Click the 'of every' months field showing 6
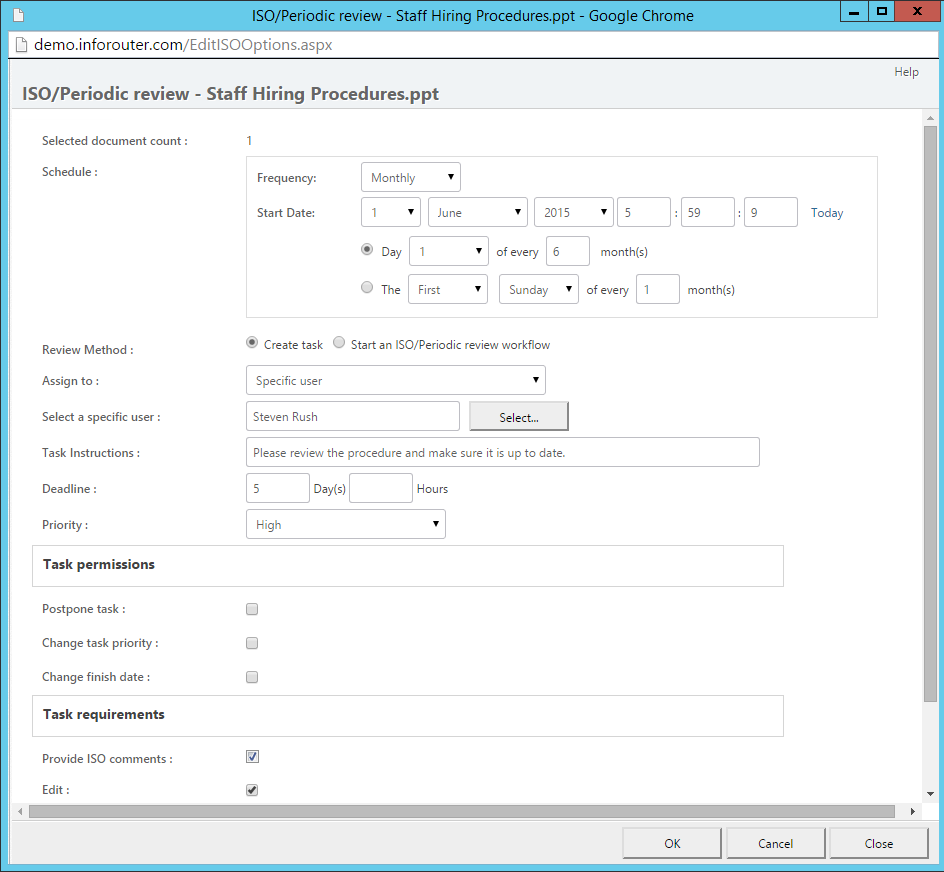The height and width of the screenshot is (872, 944). [567, 251]
